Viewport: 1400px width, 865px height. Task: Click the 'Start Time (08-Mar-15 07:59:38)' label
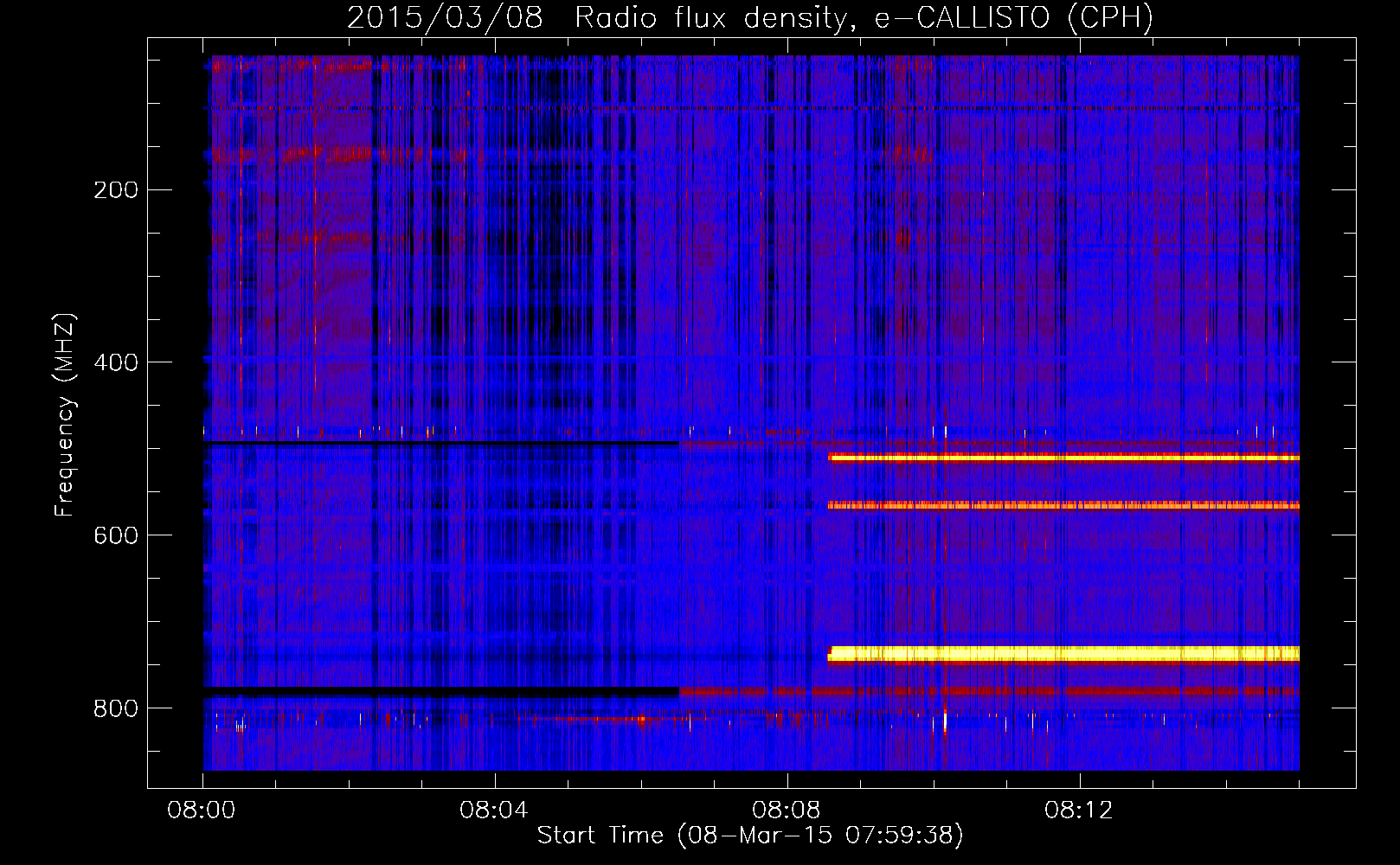750,836
